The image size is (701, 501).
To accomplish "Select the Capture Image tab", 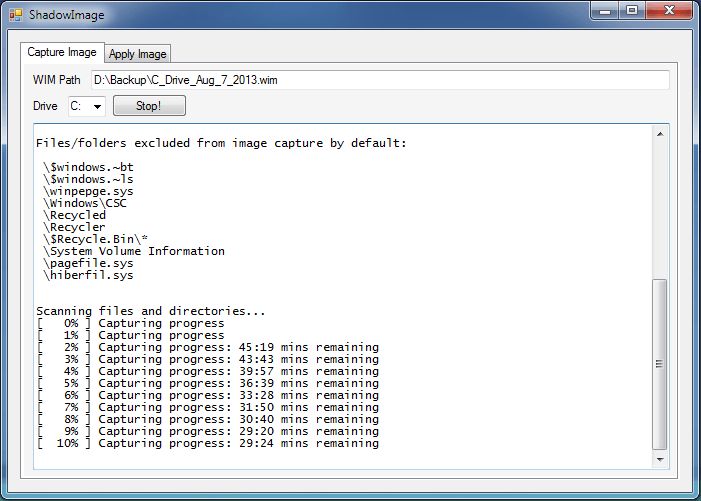I will [62, 52].
